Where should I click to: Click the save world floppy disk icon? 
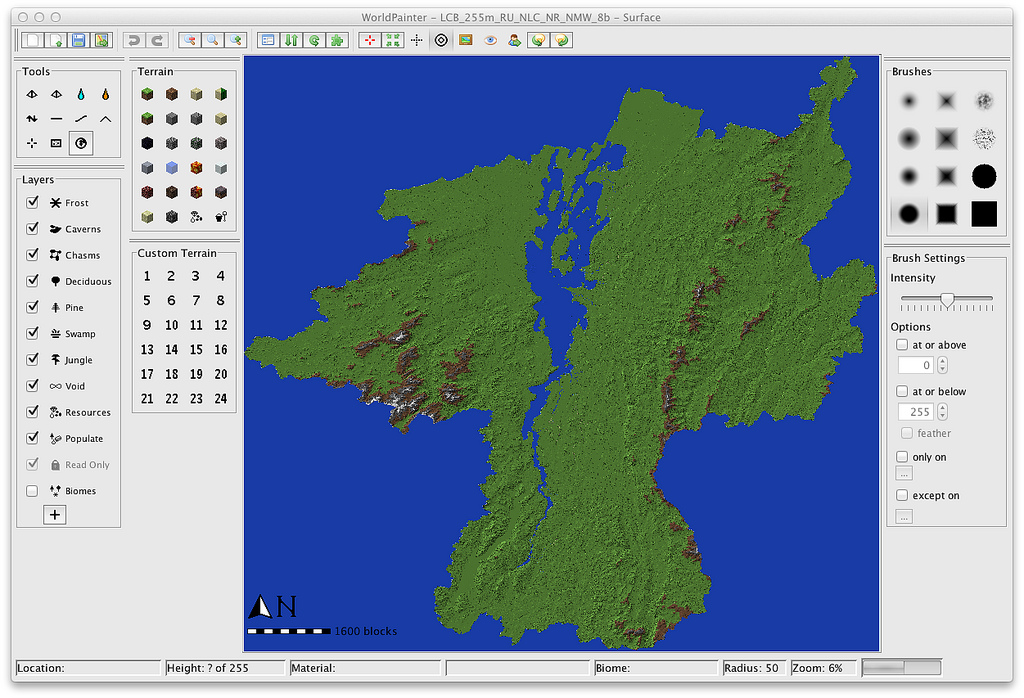coord(78,40)
